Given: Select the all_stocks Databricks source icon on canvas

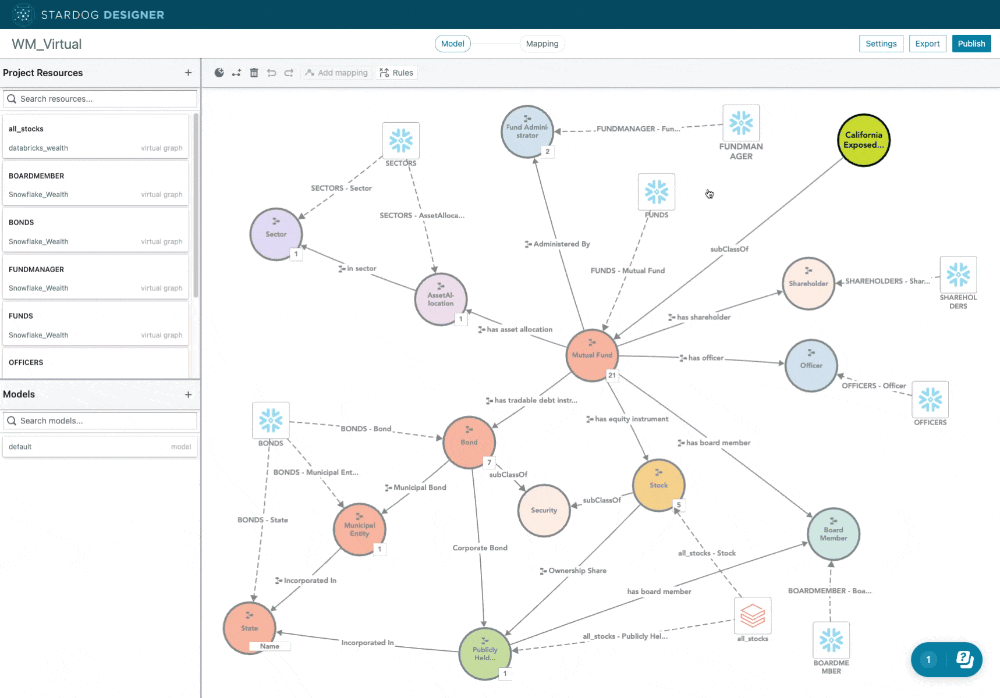Looking at the screenshot, I should click(x=752, y=616).
